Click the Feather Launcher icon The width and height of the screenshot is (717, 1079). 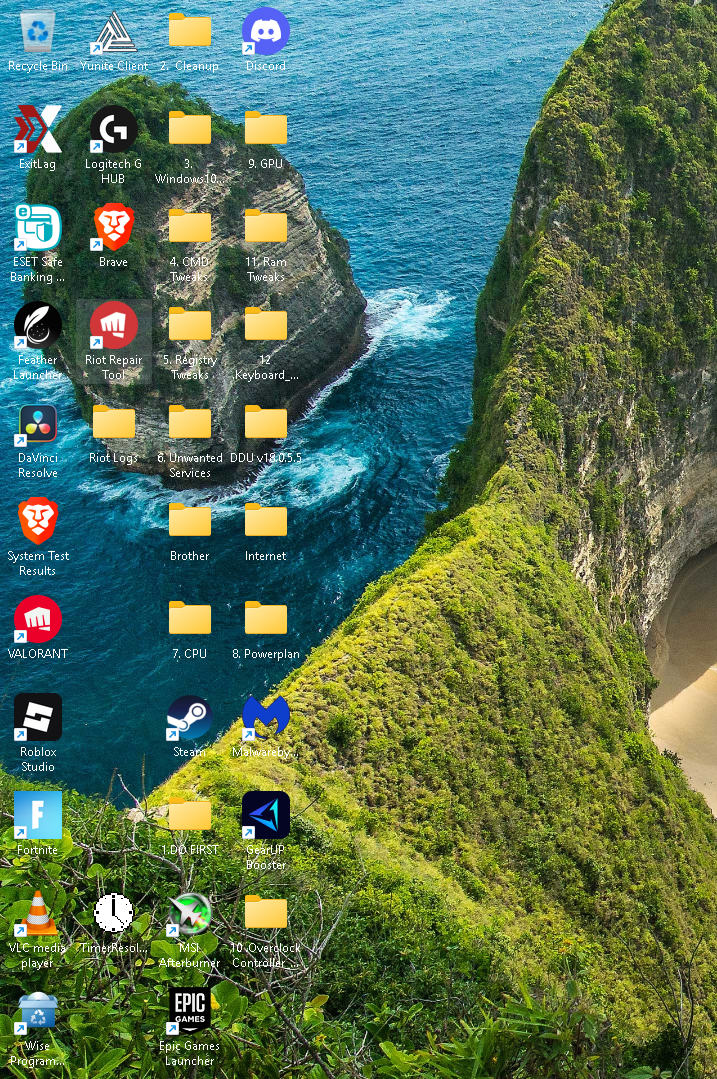tap(38, 325)
